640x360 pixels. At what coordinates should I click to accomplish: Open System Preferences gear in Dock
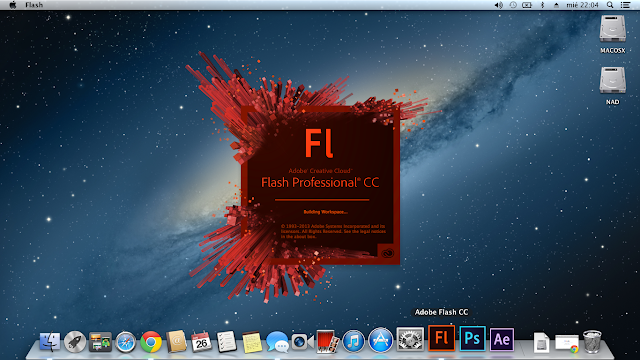click(x=410, y=339)
